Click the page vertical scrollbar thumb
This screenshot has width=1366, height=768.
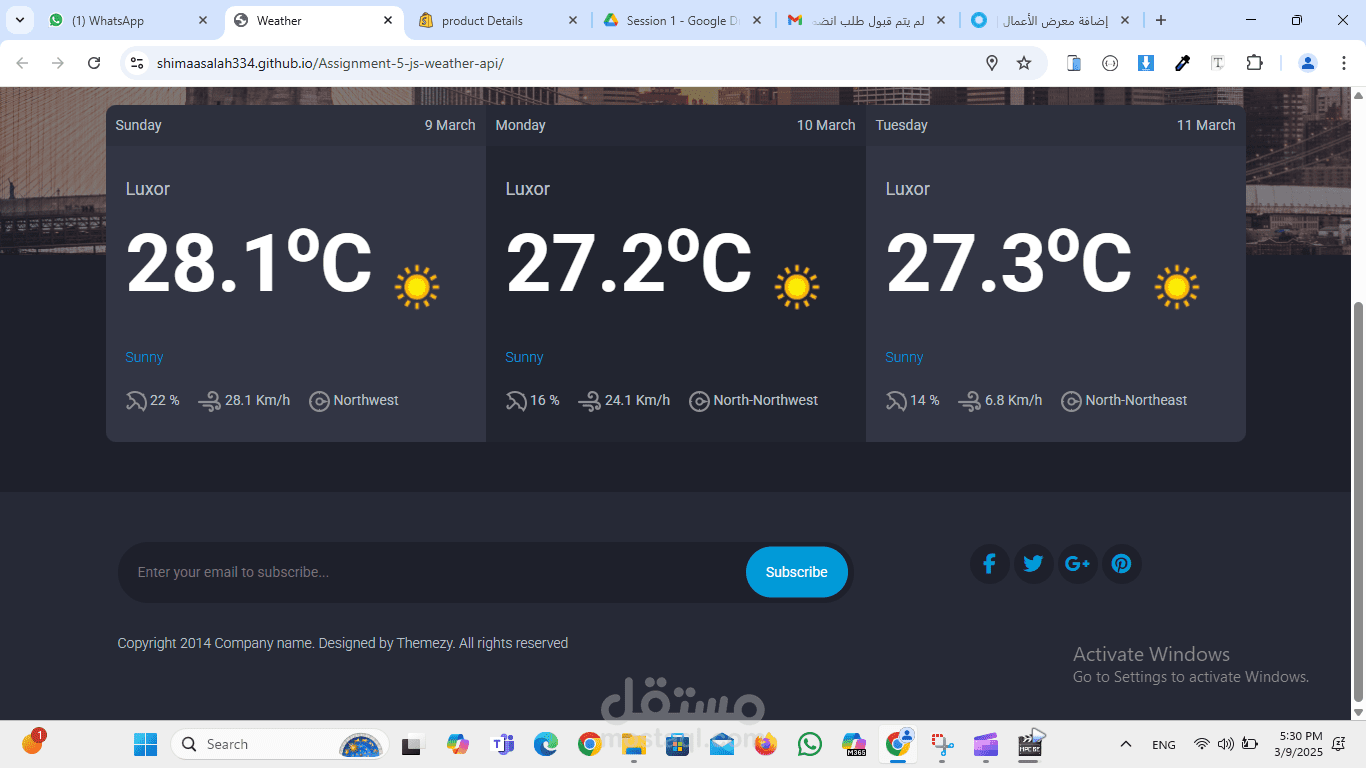pyautogui.click(x=1358, y=501)
